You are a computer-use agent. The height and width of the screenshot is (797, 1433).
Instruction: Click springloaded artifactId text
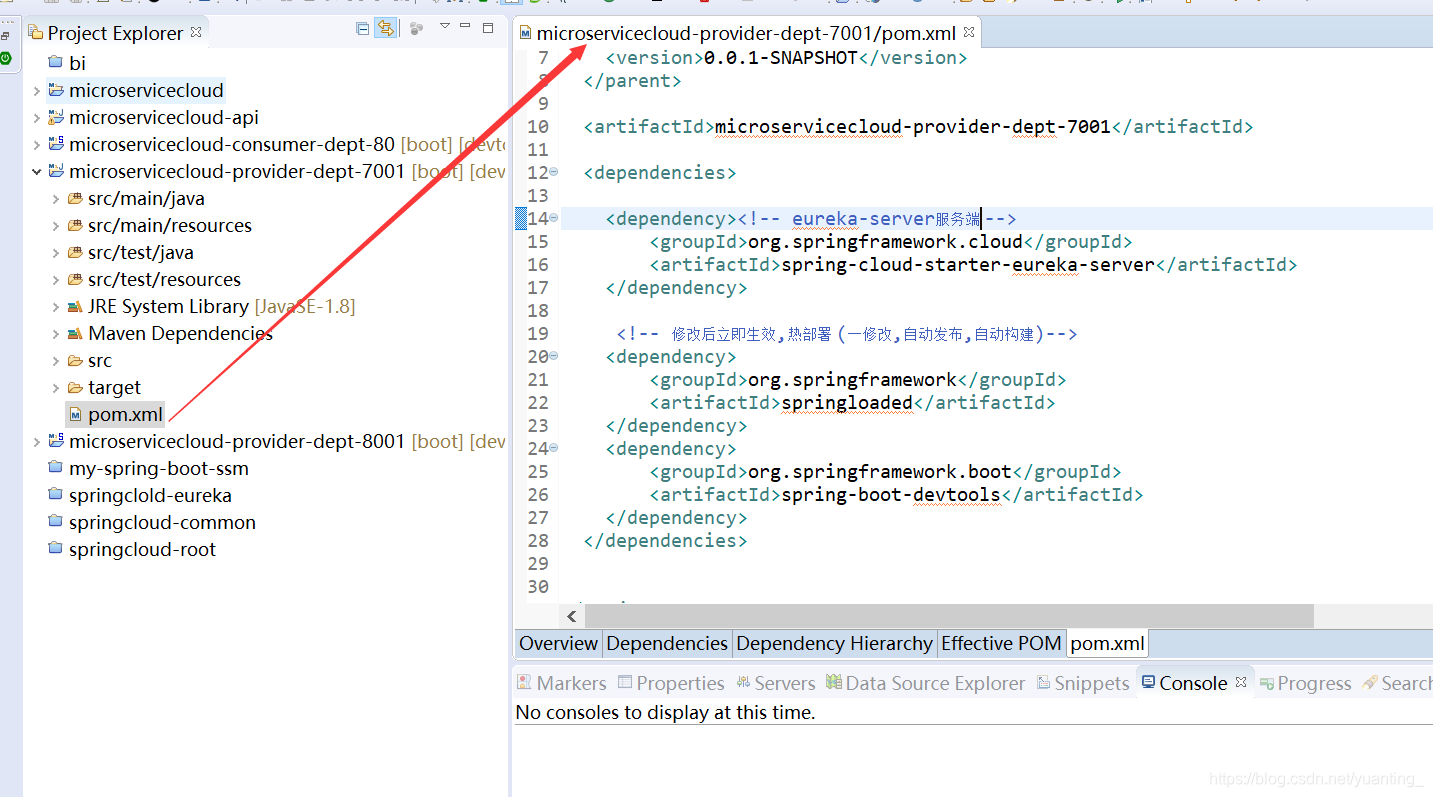click(847, 403)
